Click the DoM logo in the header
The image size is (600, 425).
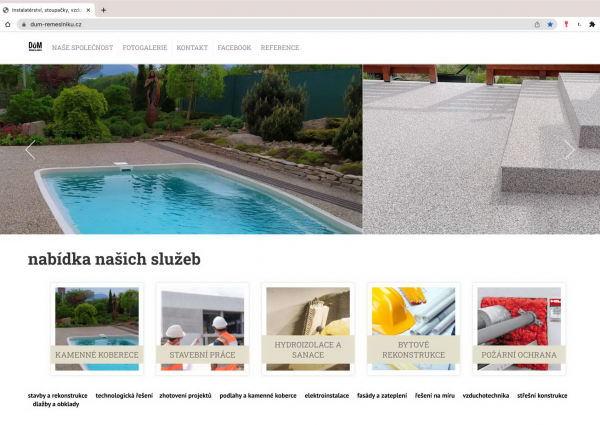35,47
